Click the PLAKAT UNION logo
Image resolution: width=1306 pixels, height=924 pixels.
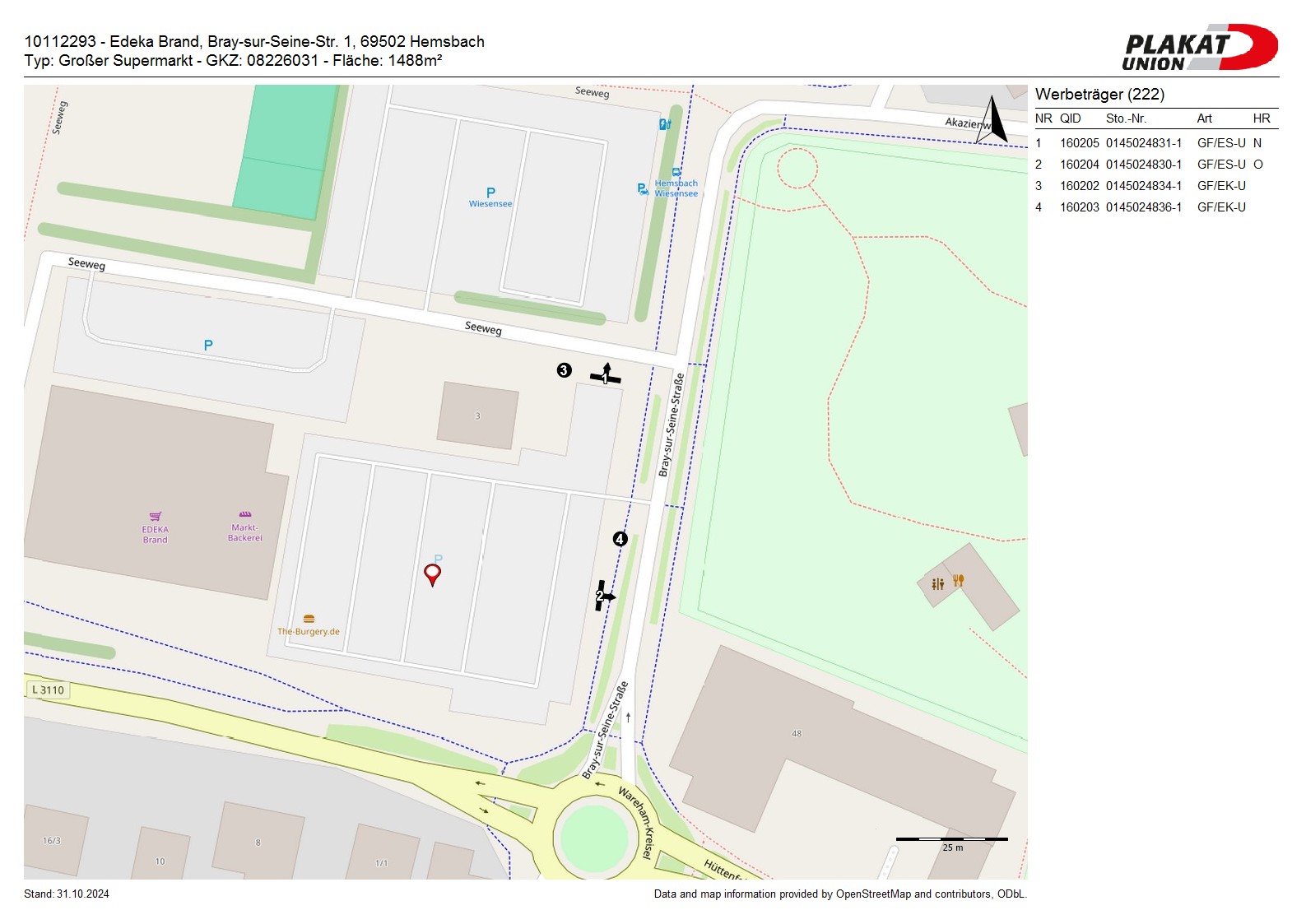(x=1198, y=49)
